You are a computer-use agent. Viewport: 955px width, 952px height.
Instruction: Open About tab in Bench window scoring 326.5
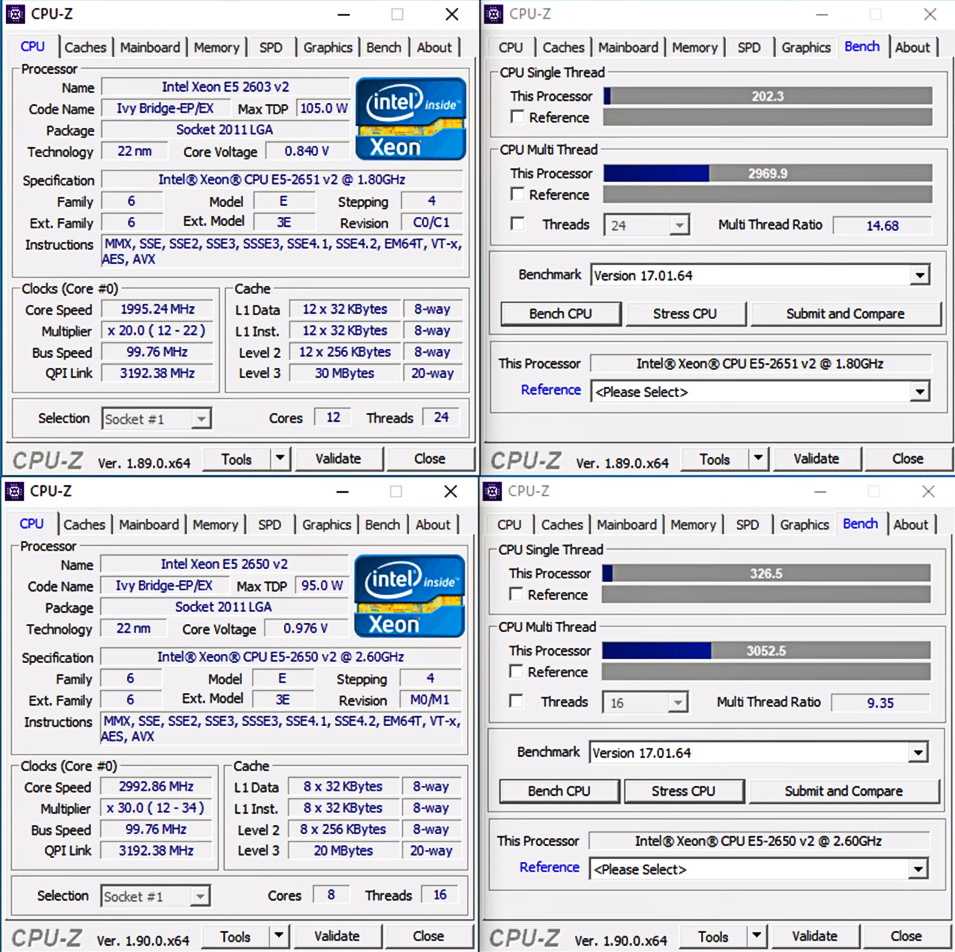point(911,524)
